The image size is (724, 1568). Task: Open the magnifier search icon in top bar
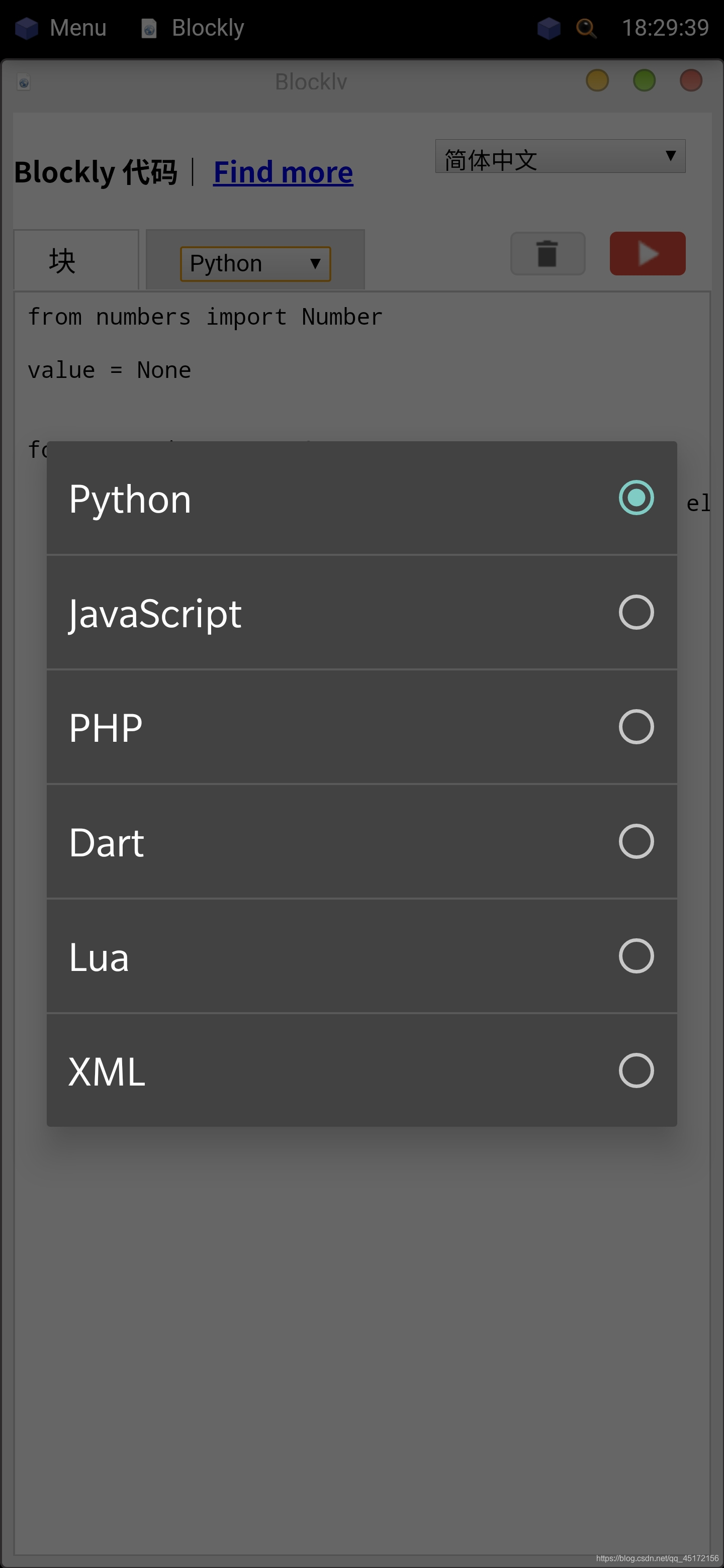586,28
